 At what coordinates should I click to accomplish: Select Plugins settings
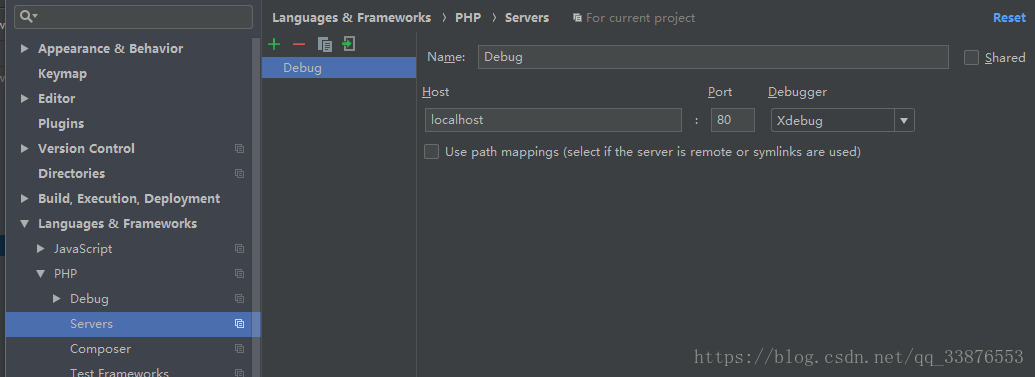61,123
